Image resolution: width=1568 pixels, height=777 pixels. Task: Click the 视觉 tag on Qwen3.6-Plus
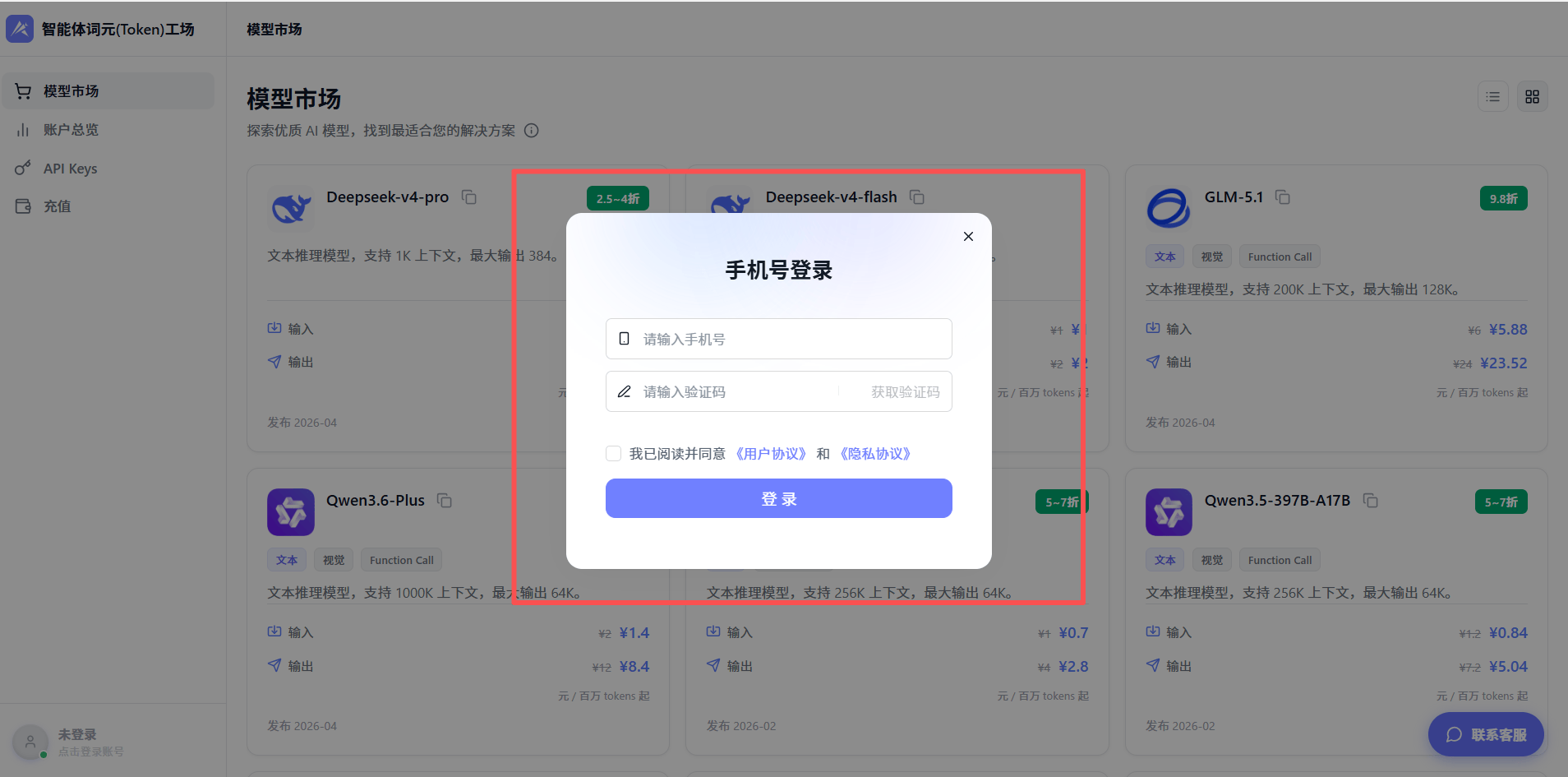coord(334,560)
